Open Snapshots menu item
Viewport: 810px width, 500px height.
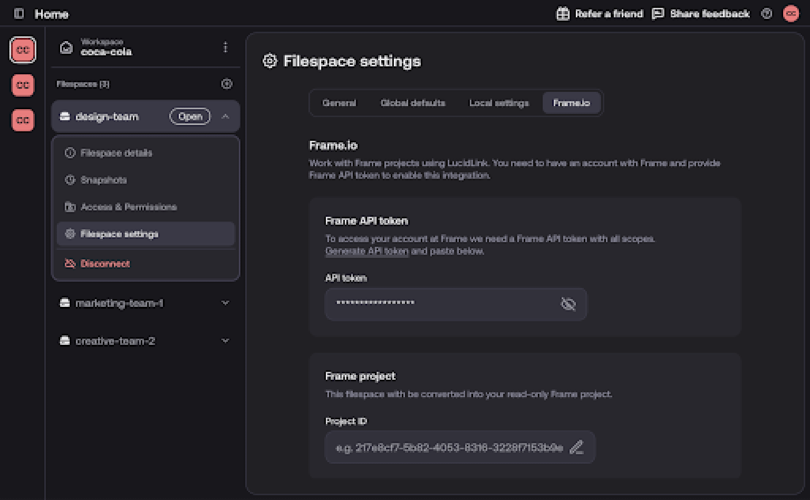coord(146,180)
